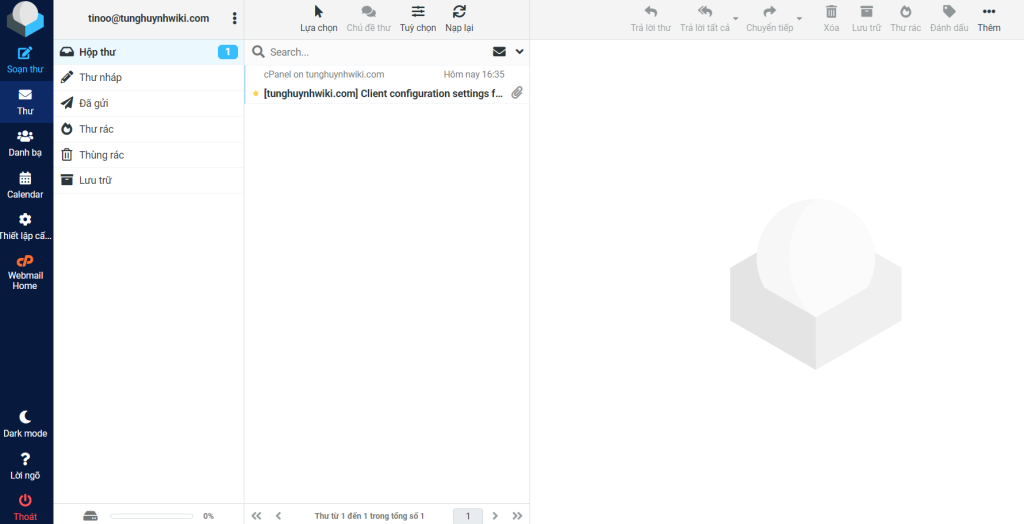Screen dimensions: 1024x524
Task: Click the Chủ đề thư threads button
Action: pos(368,18)
